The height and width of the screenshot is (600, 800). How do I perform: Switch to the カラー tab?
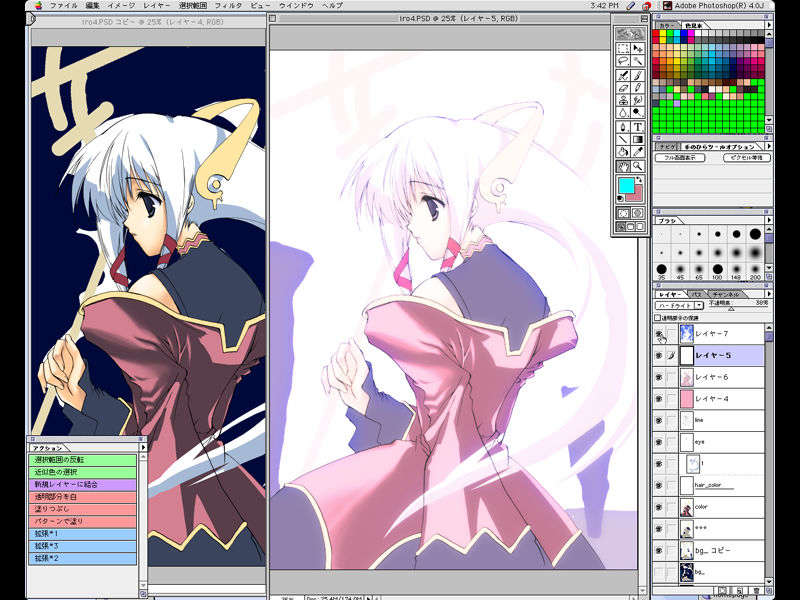click(x=666, y=25)
